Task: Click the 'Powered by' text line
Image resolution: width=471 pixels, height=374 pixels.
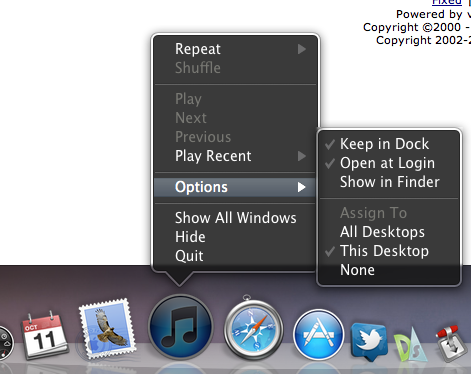Action: [433, 14]
